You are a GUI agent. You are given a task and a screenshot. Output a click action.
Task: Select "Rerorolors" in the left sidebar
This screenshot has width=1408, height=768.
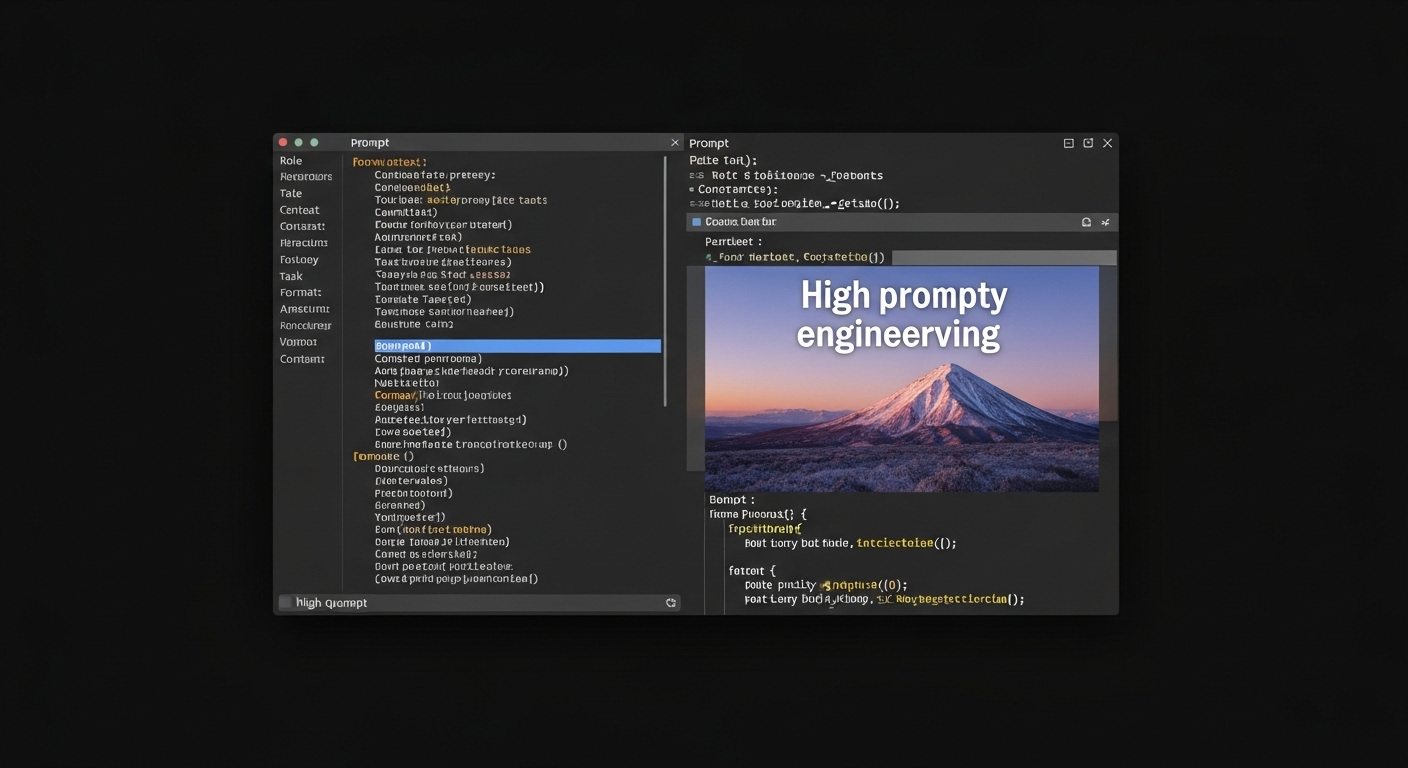[x=306, y=177]
